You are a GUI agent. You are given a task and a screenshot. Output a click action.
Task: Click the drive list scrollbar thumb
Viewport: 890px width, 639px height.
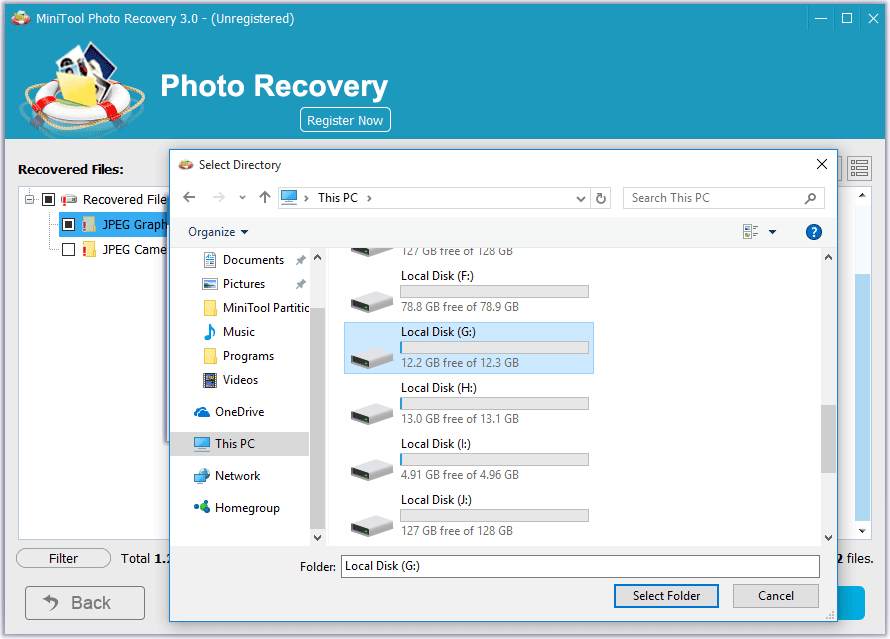coord(828,439)
